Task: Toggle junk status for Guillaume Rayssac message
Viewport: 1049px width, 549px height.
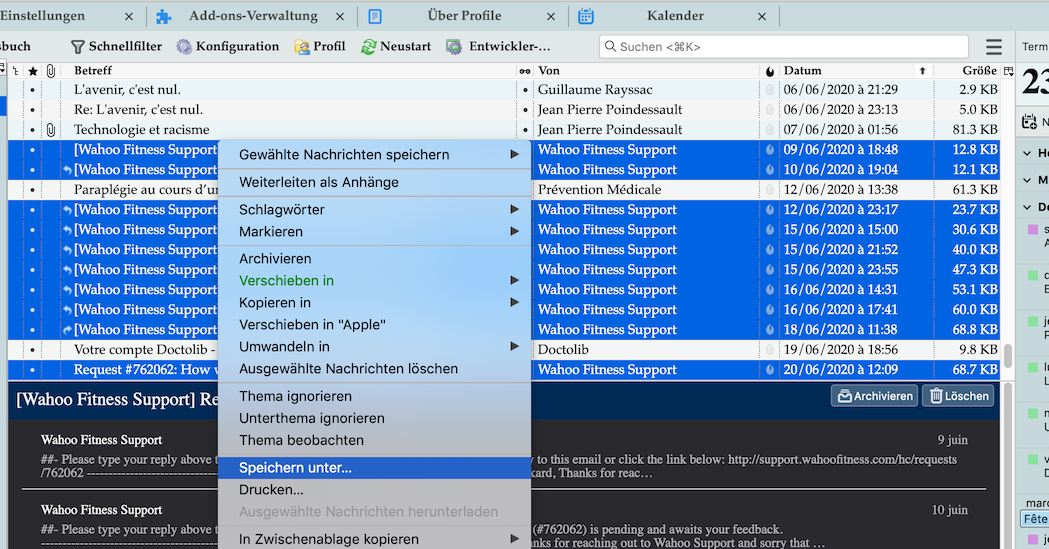Action: (x=770, y=90)
